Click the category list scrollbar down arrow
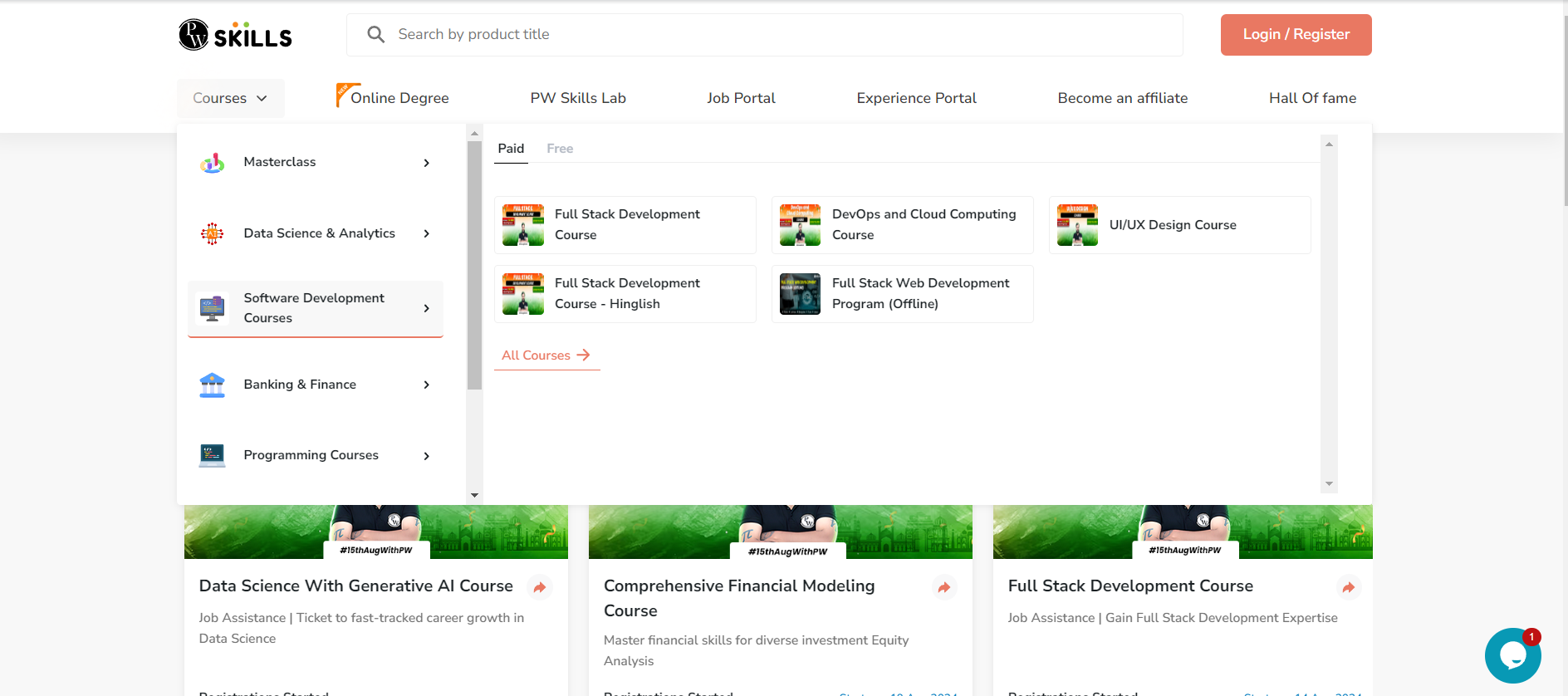The width and height of the screenshot is (1568, 696). (x=474, y=495)
